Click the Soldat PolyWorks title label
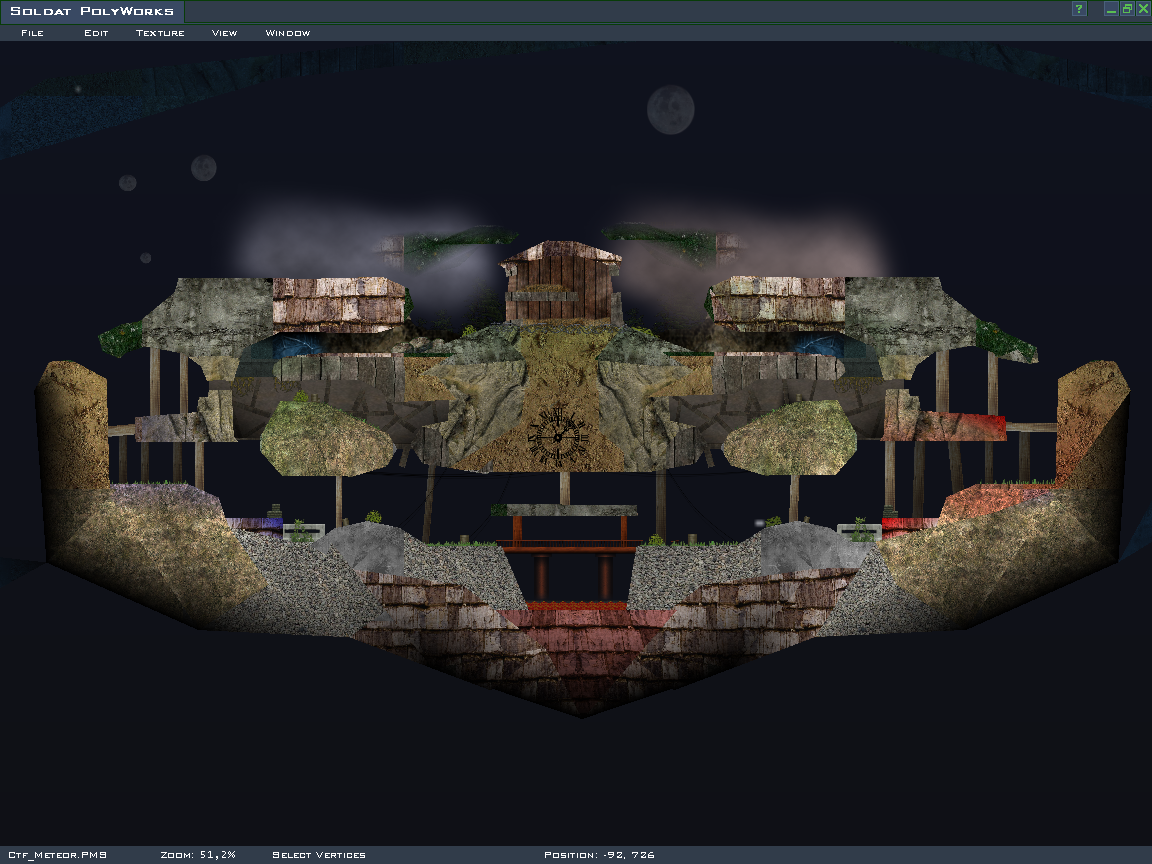This screenshot has height=864, width=1152. 92,12
